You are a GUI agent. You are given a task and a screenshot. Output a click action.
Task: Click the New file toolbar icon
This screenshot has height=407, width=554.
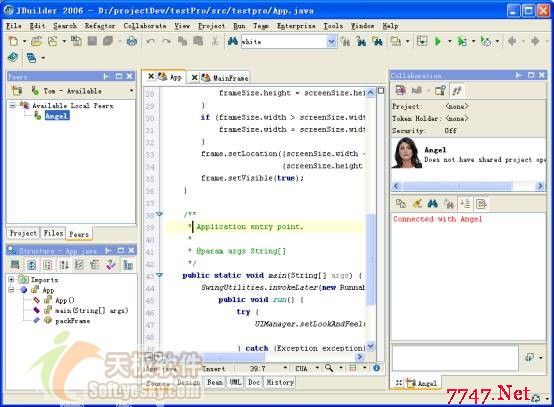(13, 41)
